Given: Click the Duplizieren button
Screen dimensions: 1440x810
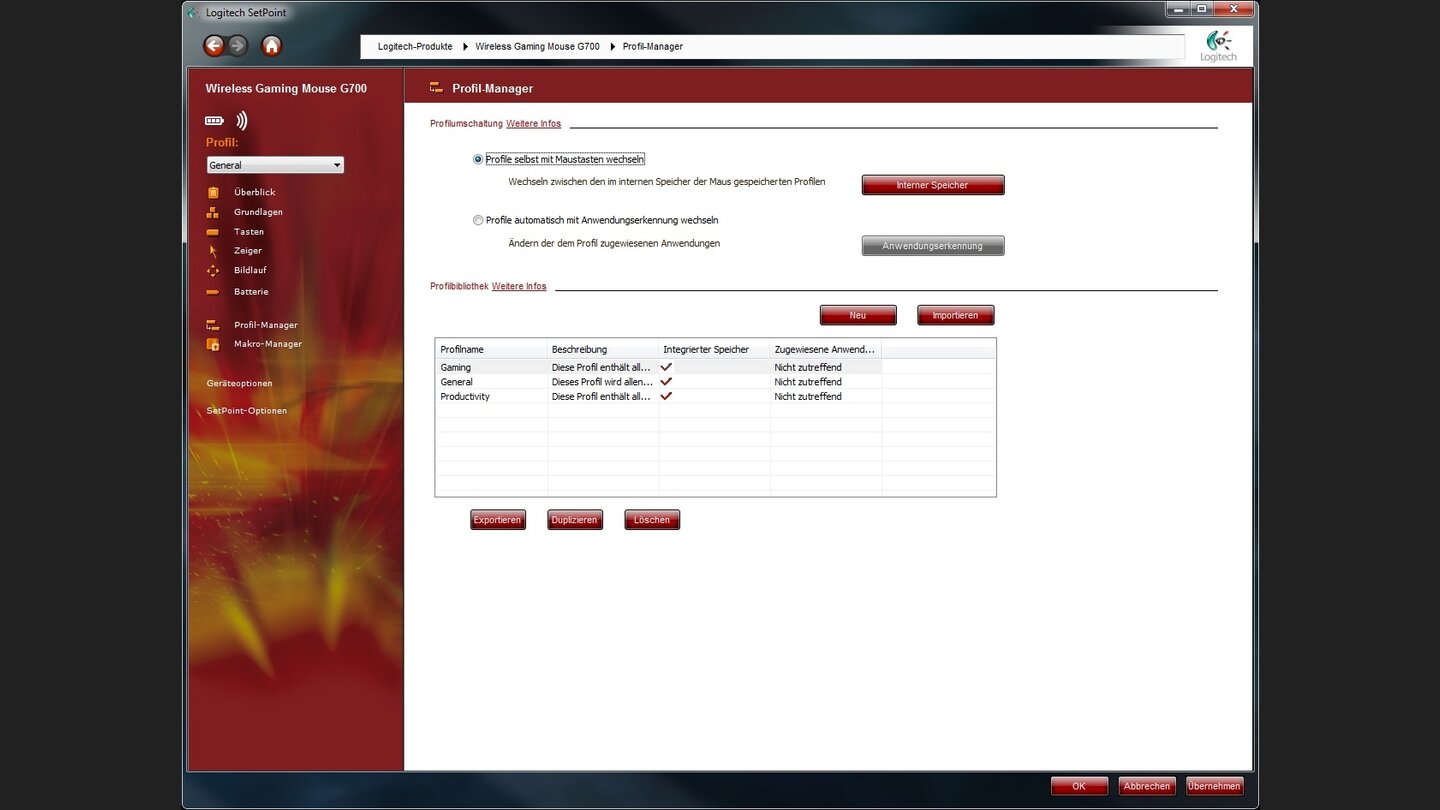Looking at the screenshot, I should pyautogui.click(x=575, y=520).
